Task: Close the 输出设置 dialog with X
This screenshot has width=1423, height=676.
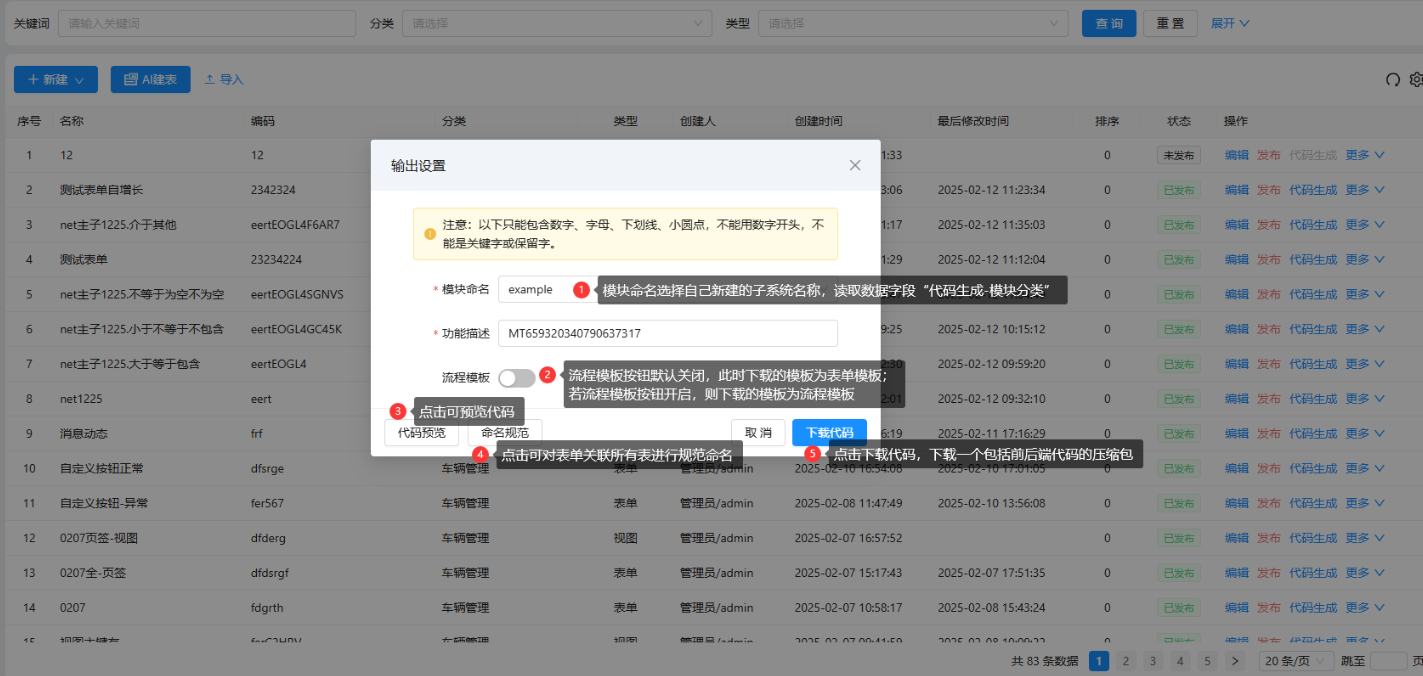Action: [x=855, y=165]
